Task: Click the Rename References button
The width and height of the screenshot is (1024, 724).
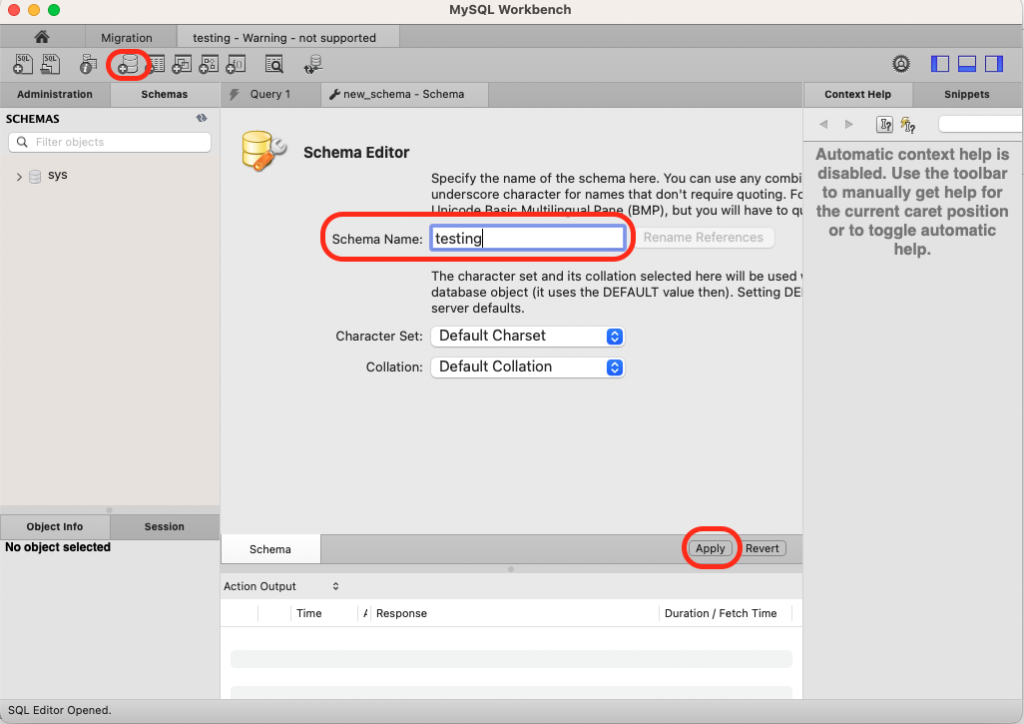Action: pos(703,238)
